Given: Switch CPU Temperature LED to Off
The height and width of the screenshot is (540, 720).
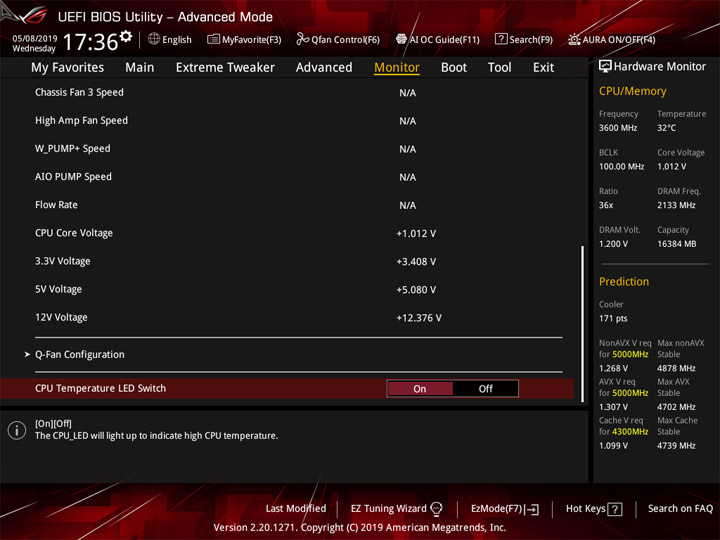Looking at the screenshot, I should click(x=485, y=389).
